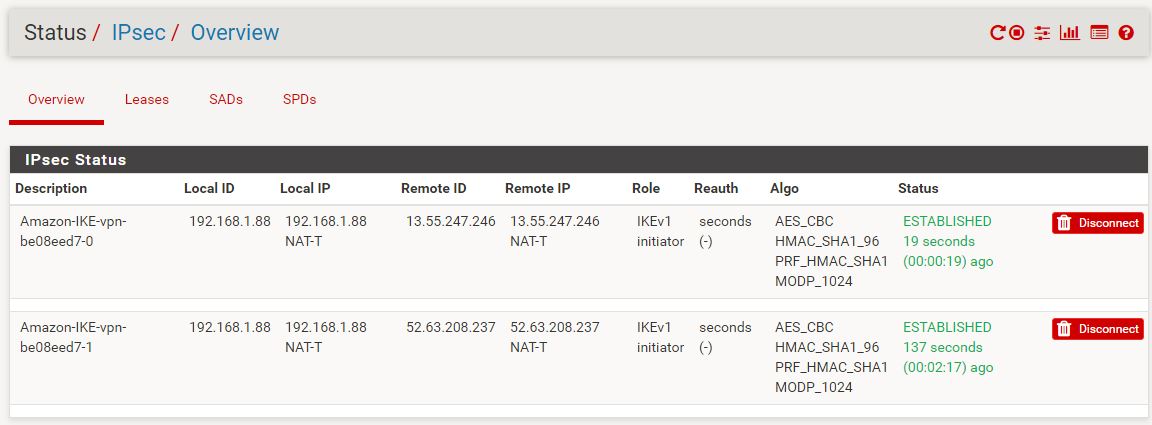Click the Remote IP column header
This screenshot has height=425, width=1152.
coord(538,188)
